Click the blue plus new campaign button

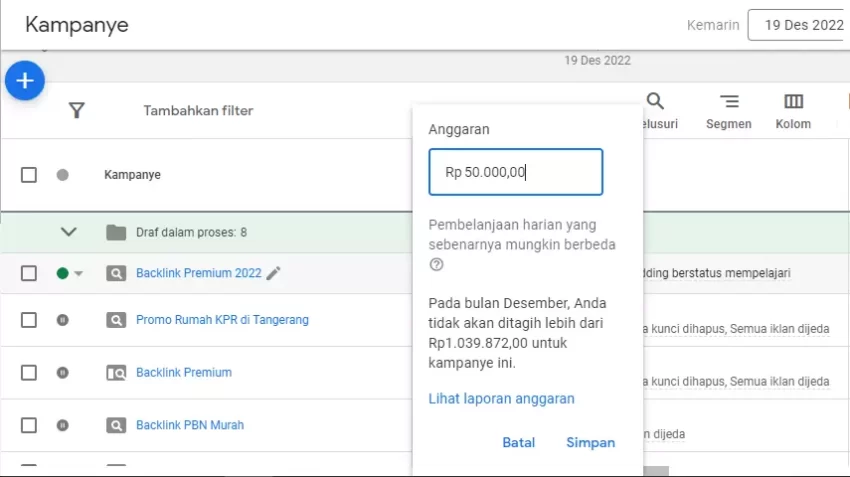pyautogui.click(x=25, y=81)
